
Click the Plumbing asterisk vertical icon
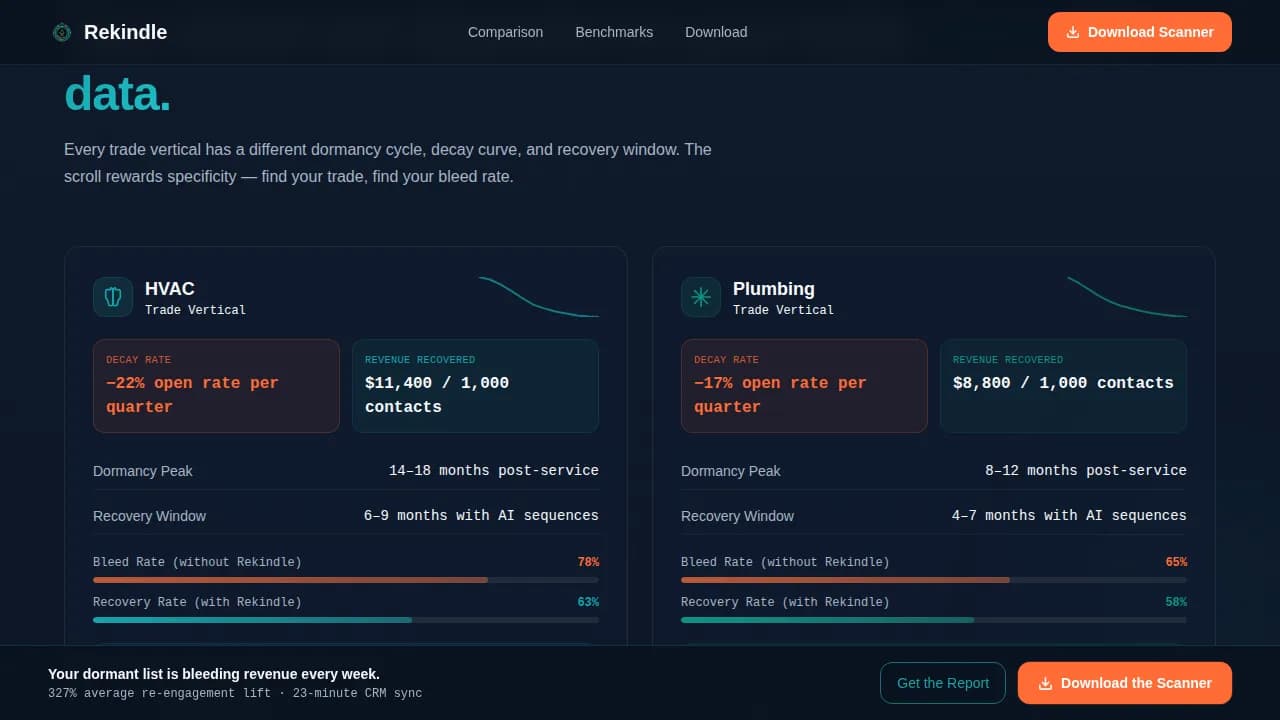tap(701, 297)
